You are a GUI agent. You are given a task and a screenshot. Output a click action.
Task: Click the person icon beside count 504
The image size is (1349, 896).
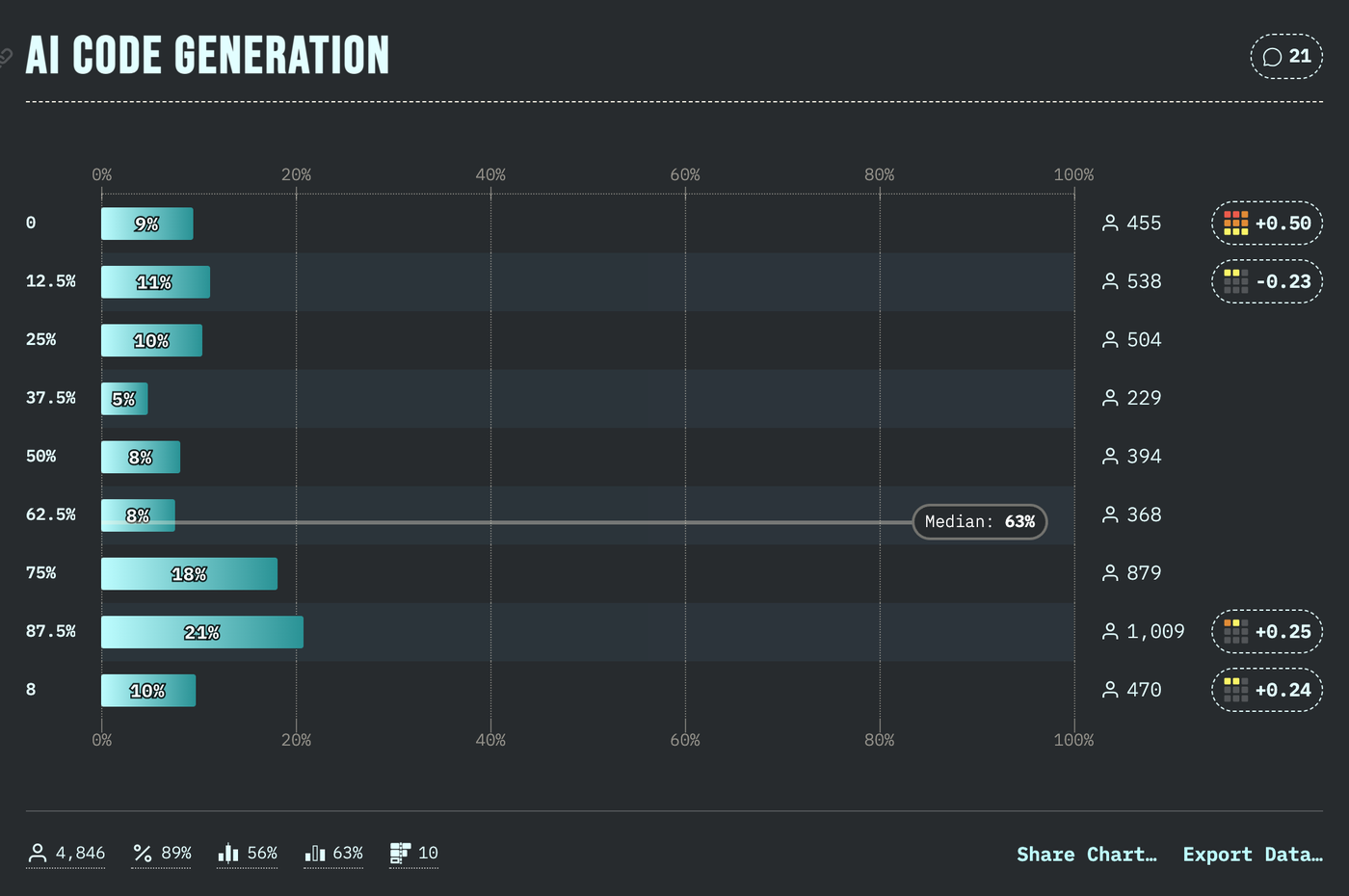(1110, 340)
